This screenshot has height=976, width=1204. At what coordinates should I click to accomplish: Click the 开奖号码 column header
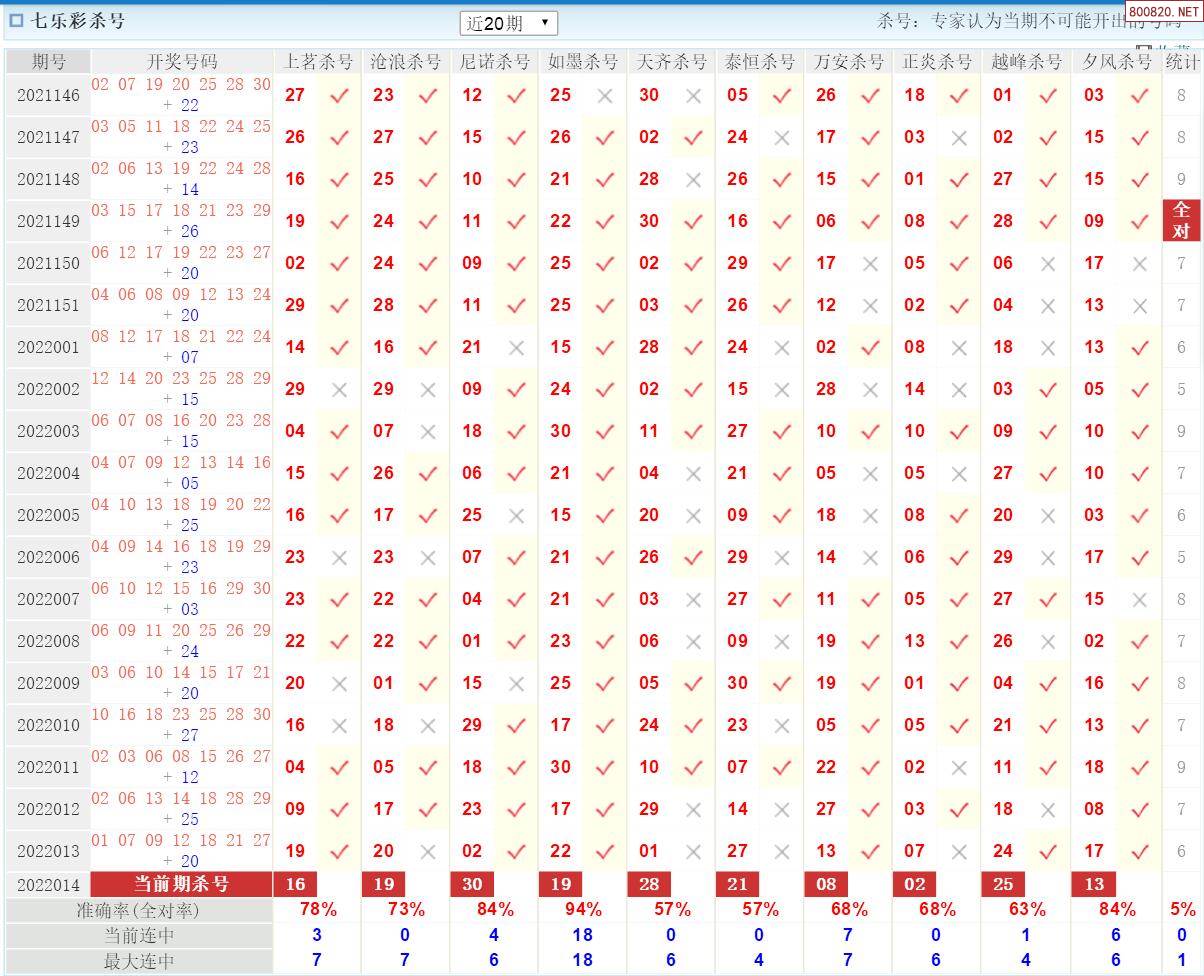click(181, 62)
